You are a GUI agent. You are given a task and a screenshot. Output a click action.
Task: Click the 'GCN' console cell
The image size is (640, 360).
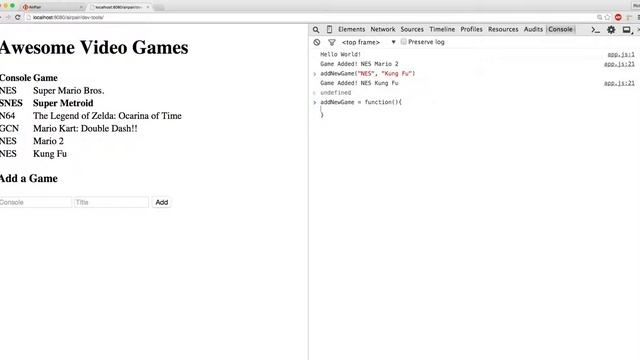9,129
